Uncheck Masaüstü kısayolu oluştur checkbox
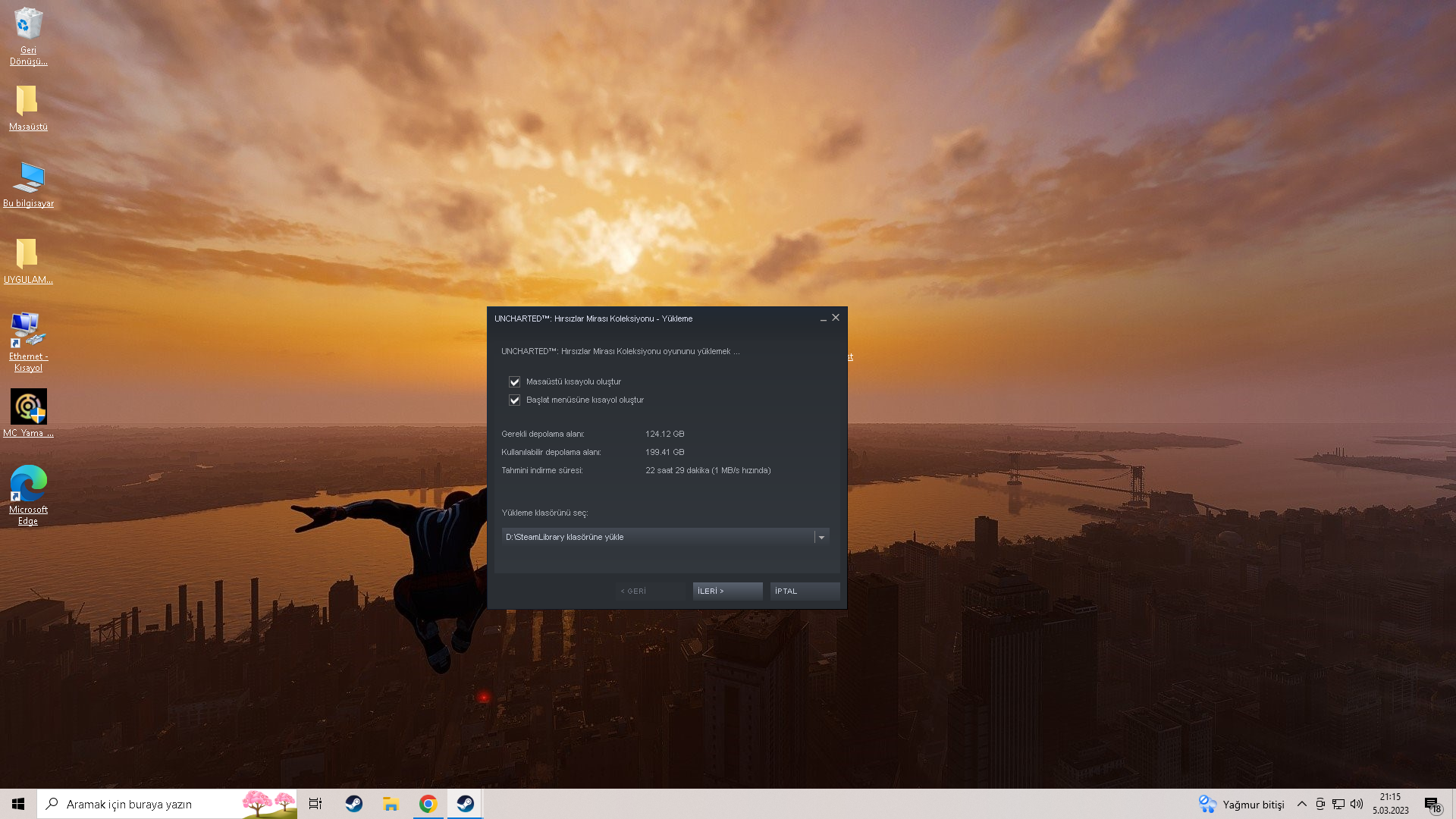1456x819 pixels. pyautogui.click(x=514, y=381)
